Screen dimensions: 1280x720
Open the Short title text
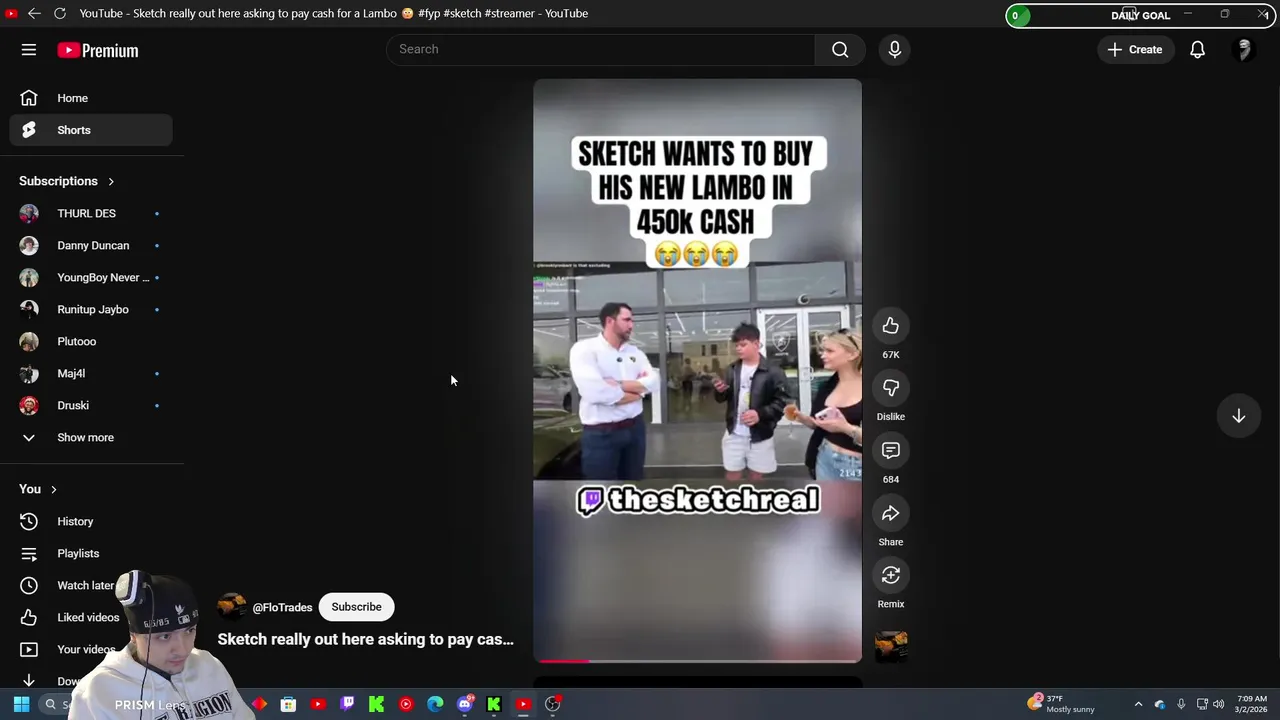click(x=365, y=639)
